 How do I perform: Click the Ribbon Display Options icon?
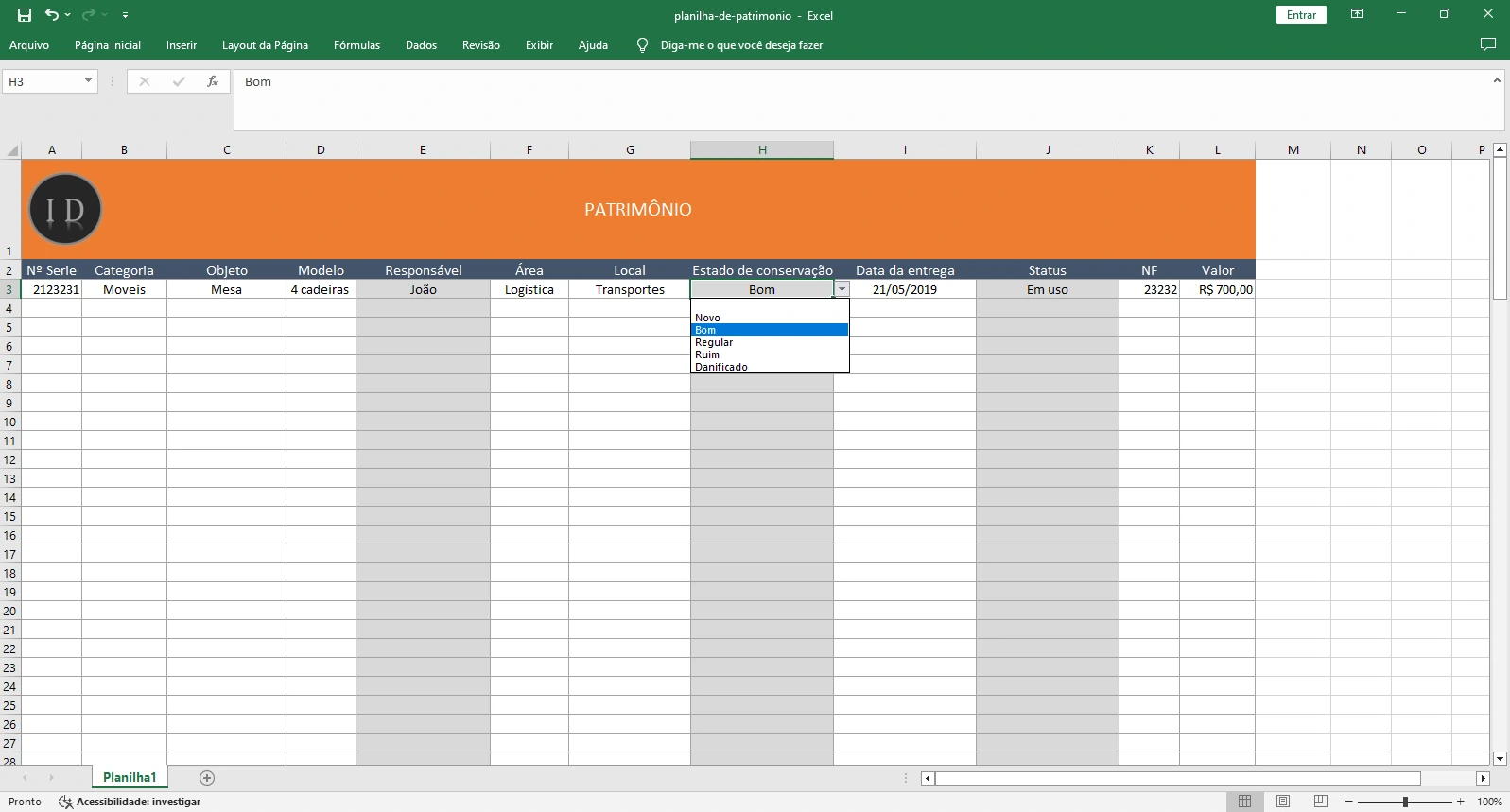[1357, 14]
